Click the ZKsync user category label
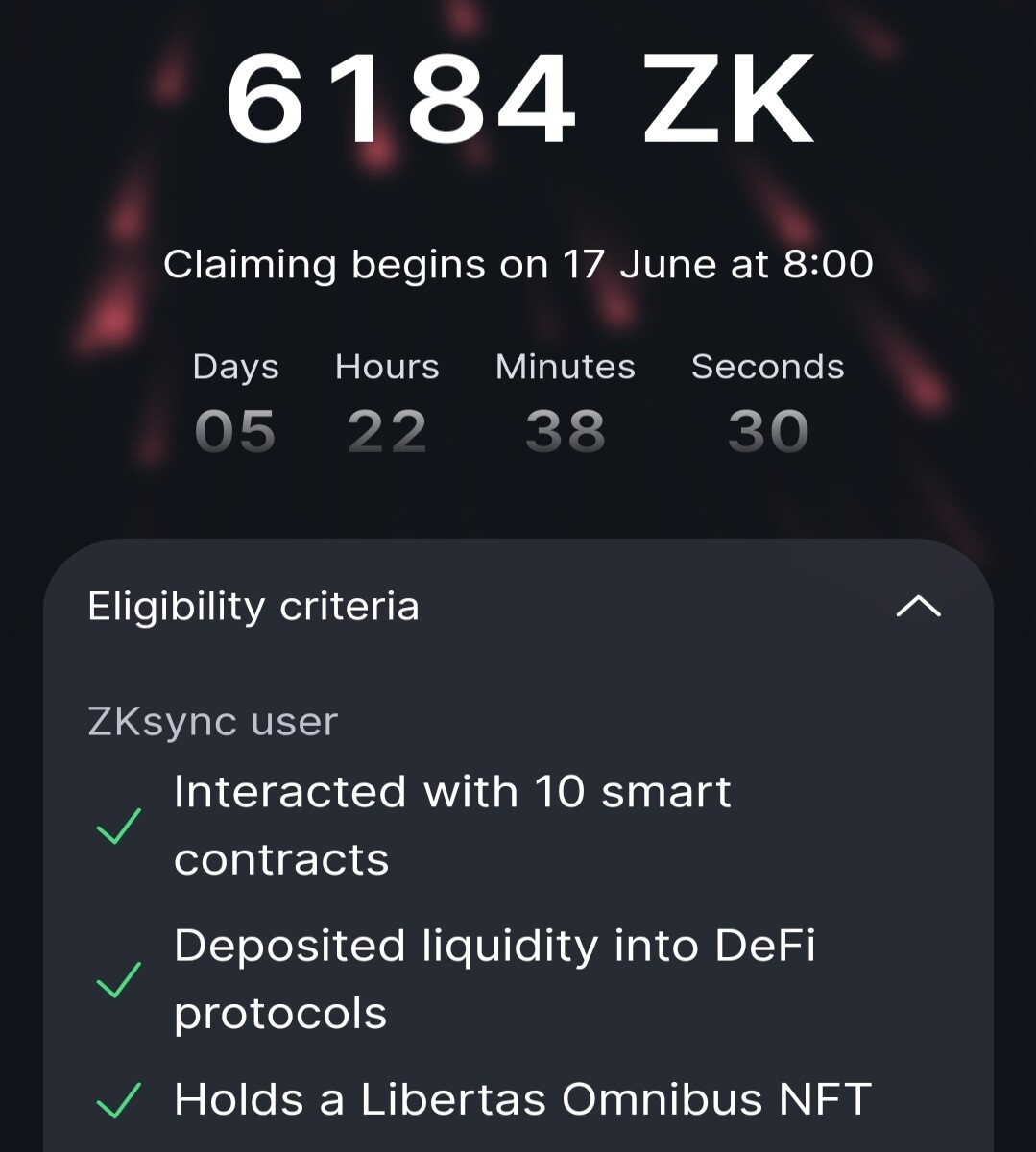The height and width of the screenshot is (1152, 1036). 212,721
